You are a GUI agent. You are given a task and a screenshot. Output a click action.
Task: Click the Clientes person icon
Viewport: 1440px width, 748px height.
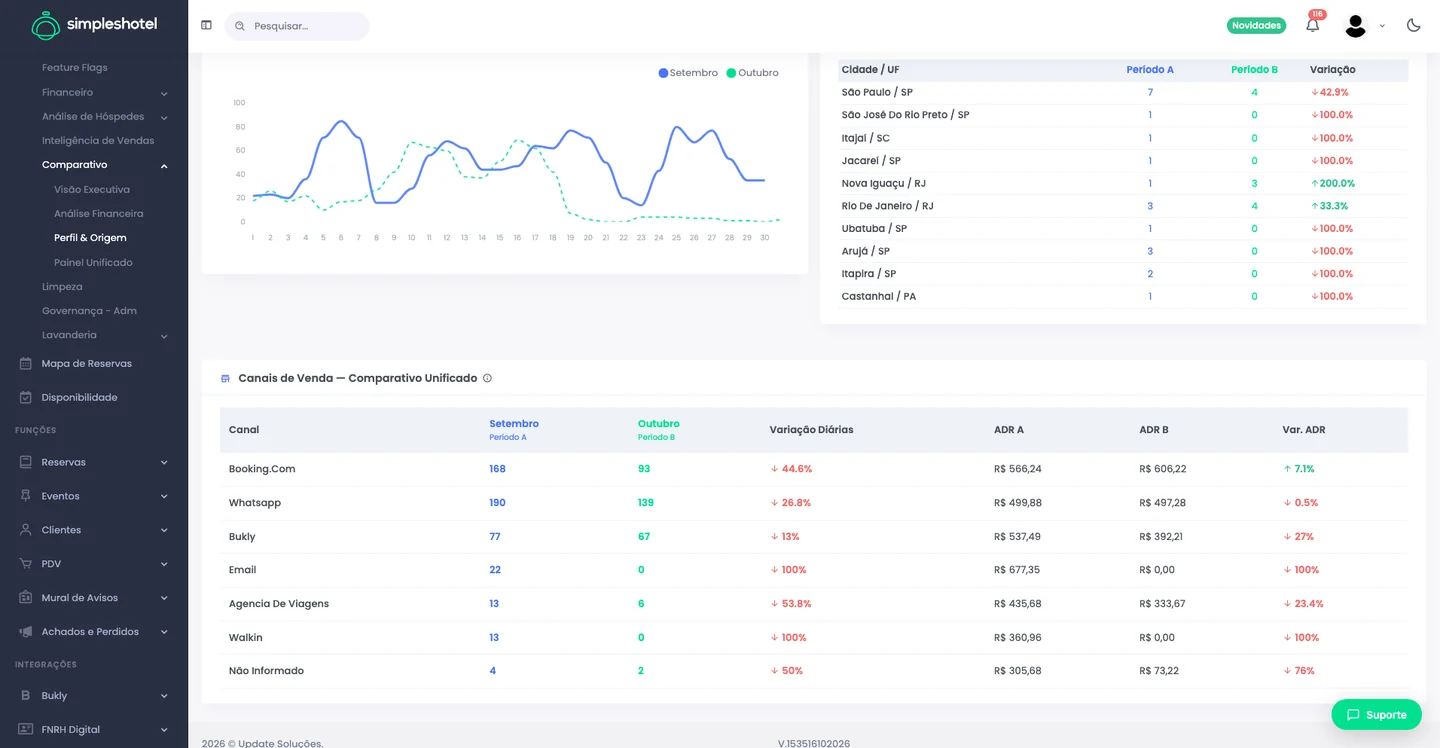(26, 530)
